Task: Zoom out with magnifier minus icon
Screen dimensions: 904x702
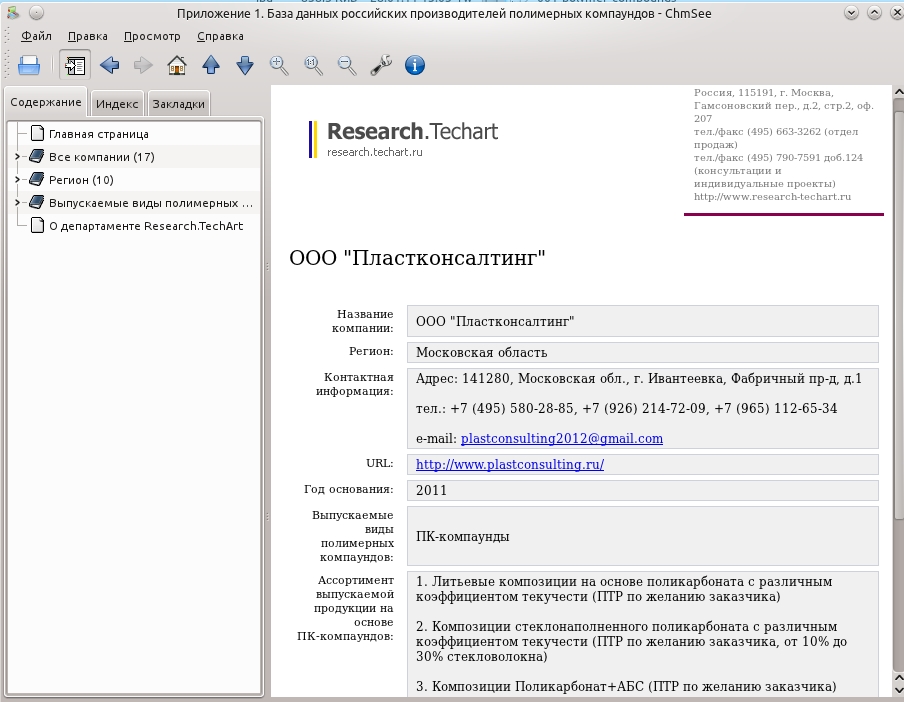Action: pyautogui.click(x=347, y=65)
